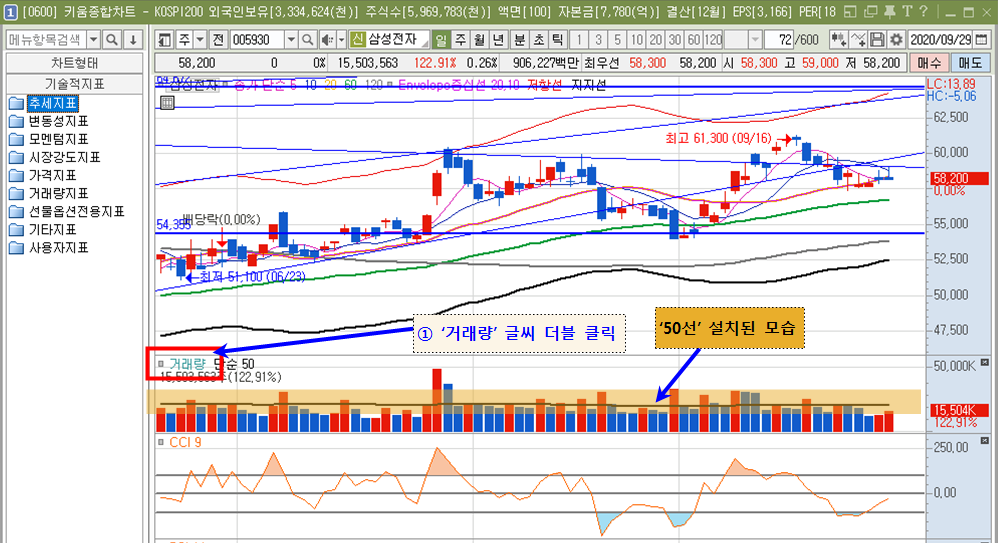998x543 pixels.
Task: Toggle the left panel layout icon
Action: tap(165, 40)
